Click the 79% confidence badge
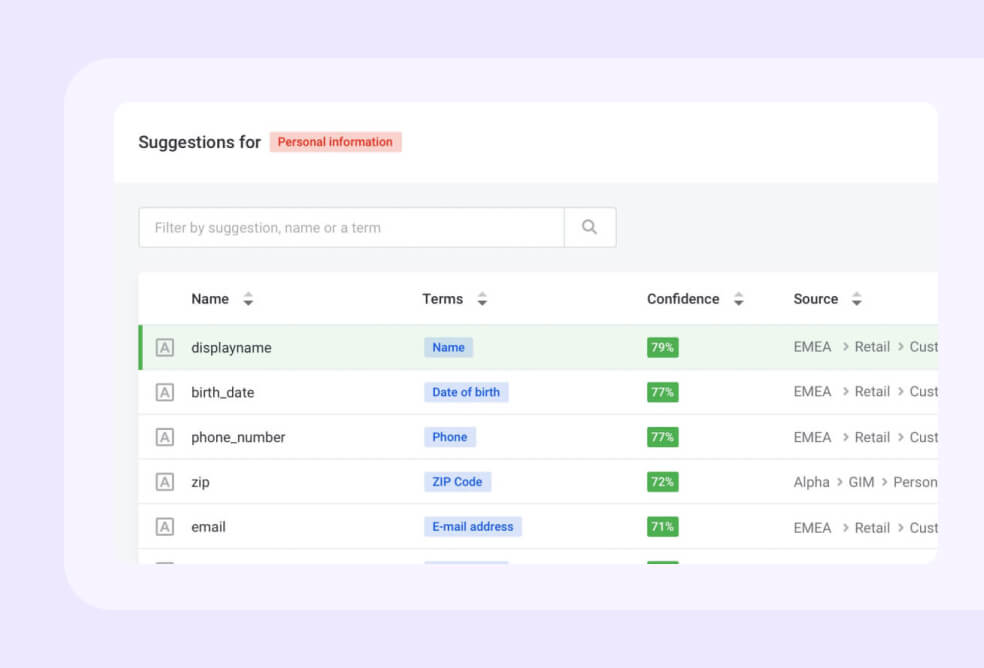984x668 pixels. coord(662,348)
